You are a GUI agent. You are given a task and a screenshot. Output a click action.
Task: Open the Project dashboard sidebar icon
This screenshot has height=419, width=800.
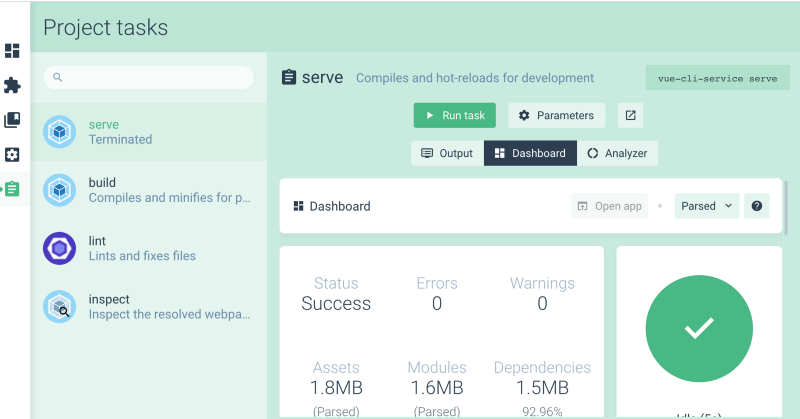tap(12, 51)
